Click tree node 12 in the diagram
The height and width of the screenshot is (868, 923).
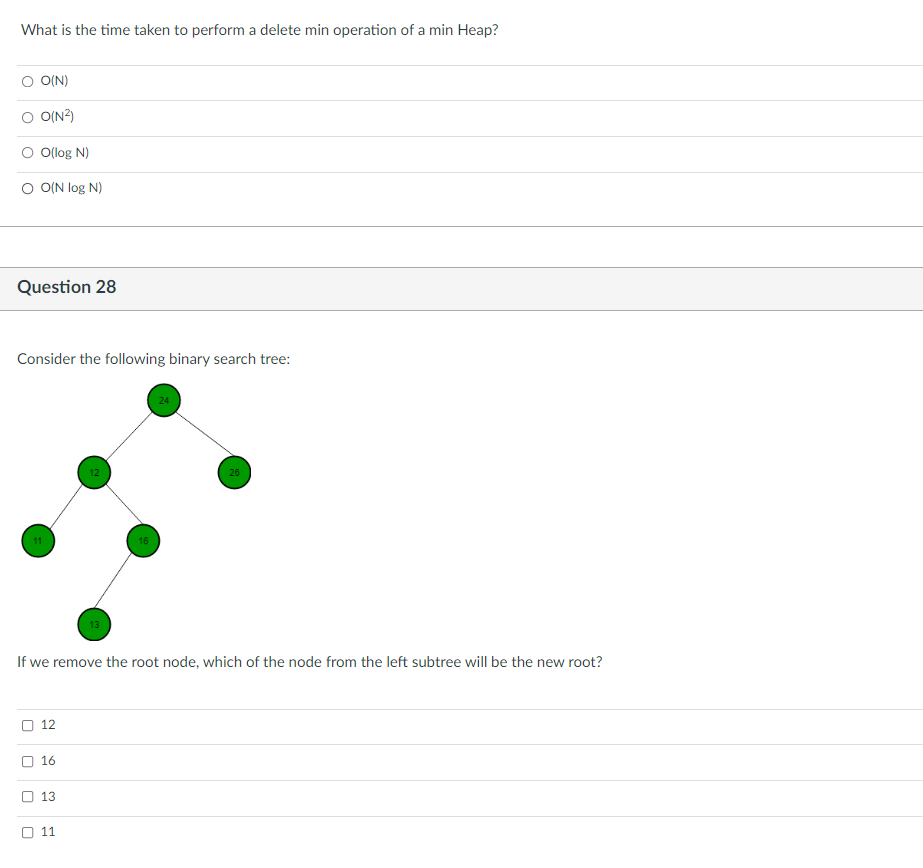(x=94, y=472)
